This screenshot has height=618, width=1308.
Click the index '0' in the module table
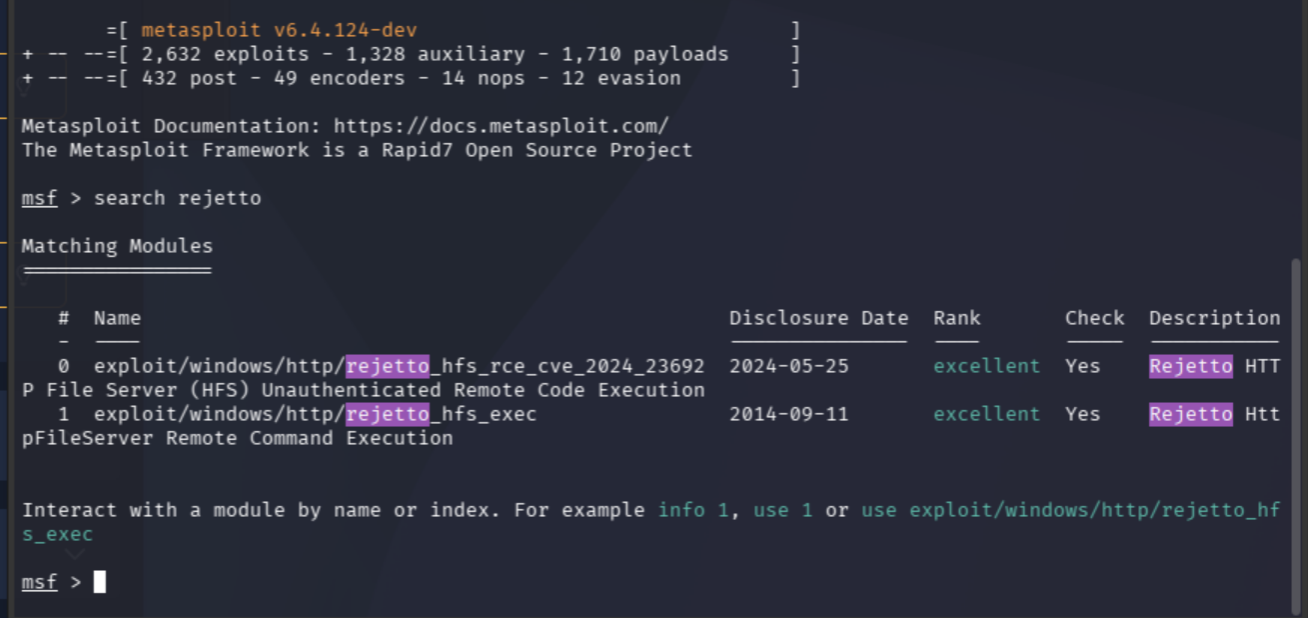(x=63, y=366)
